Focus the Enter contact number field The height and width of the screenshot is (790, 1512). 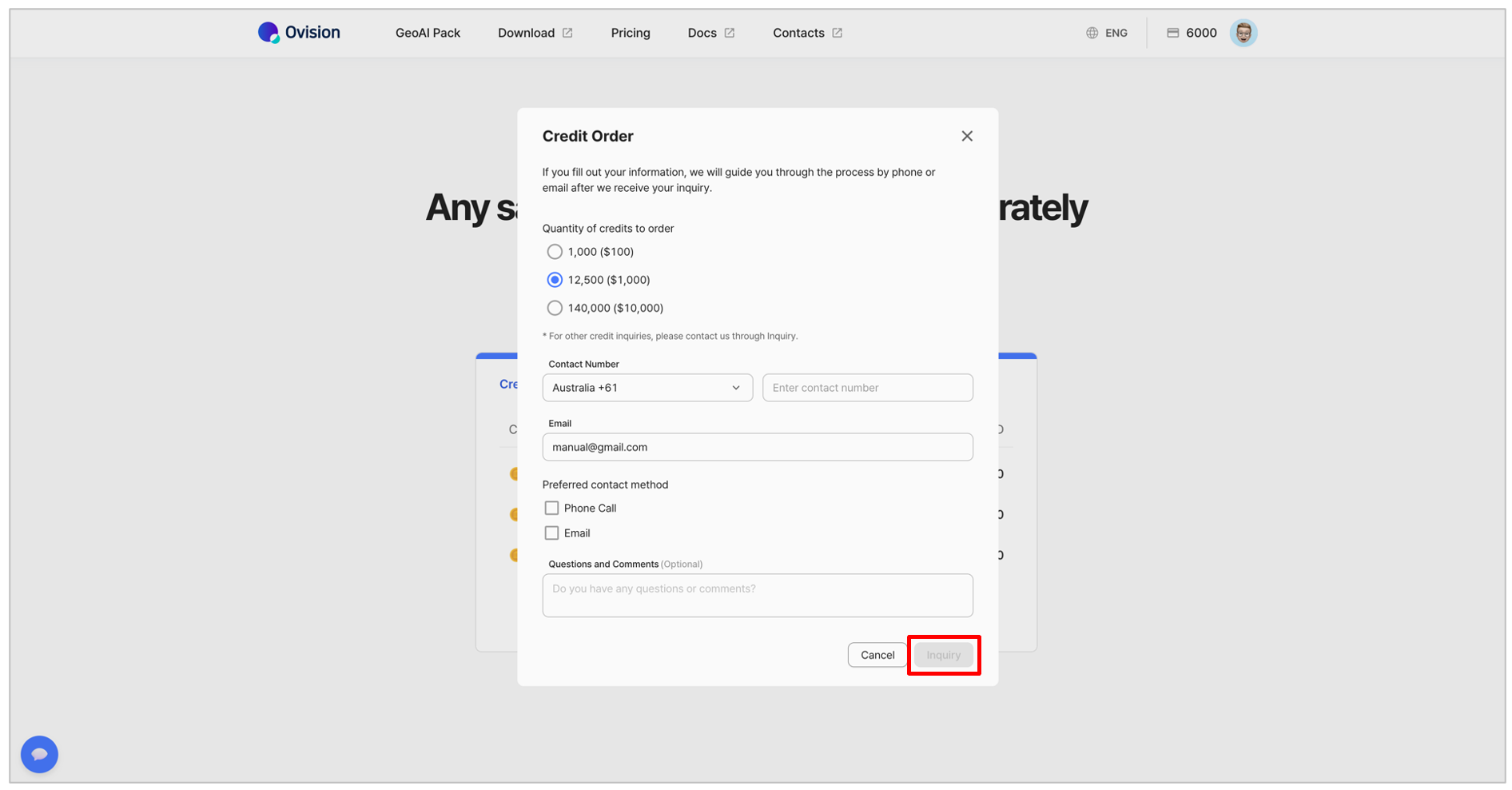[x=867, y=388]
